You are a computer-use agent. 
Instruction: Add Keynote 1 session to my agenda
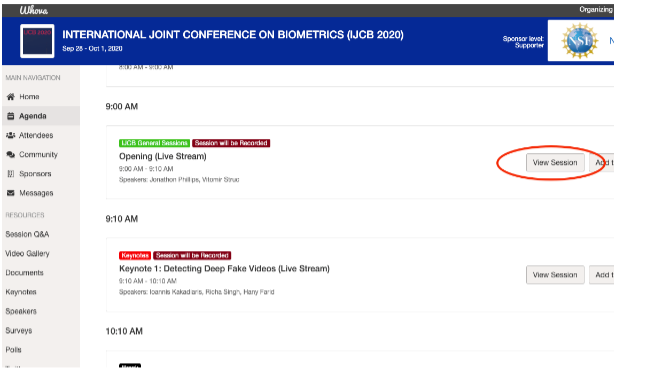(602, 275)
